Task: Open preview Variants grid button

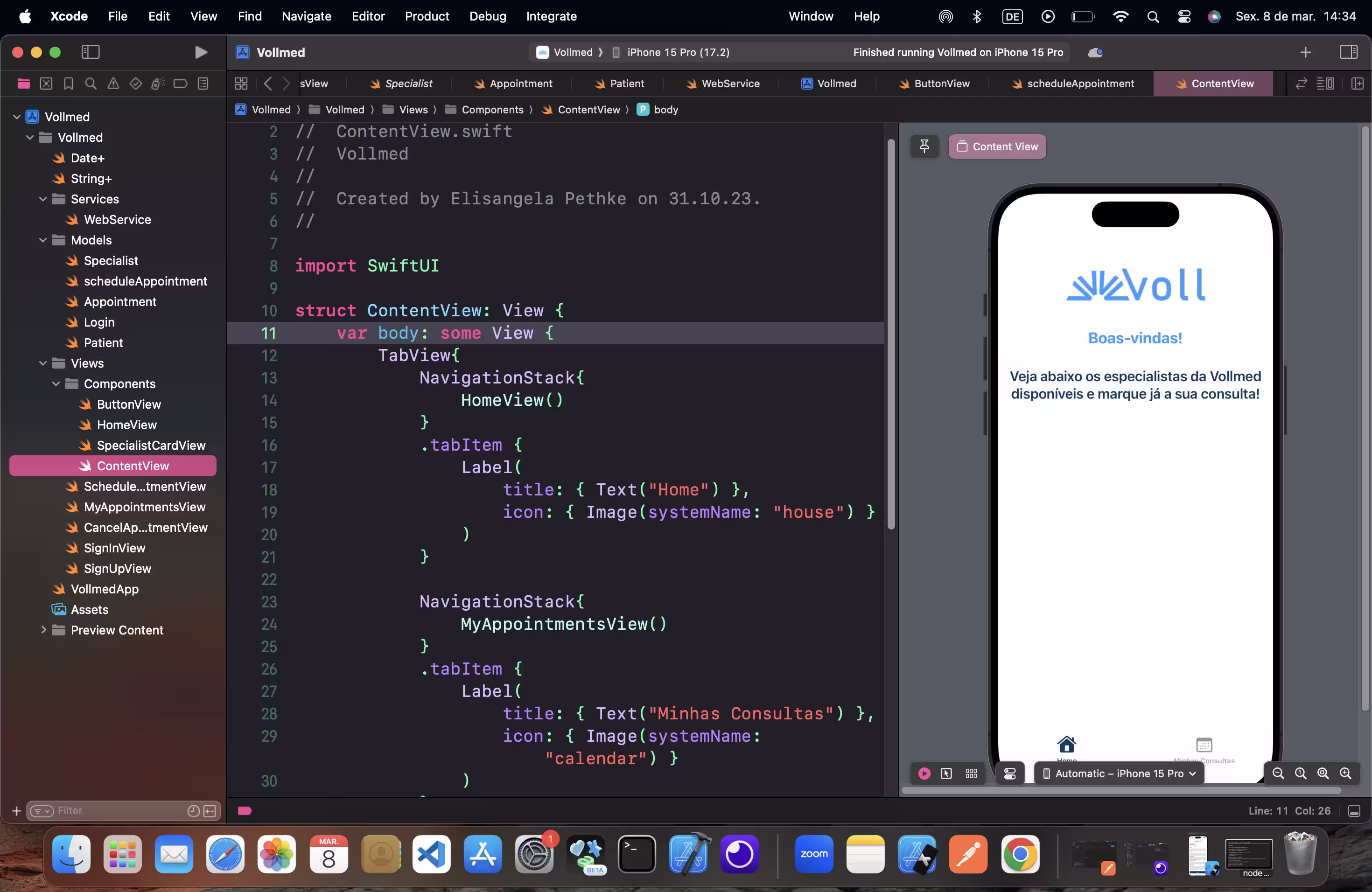Action: point(971,774)
